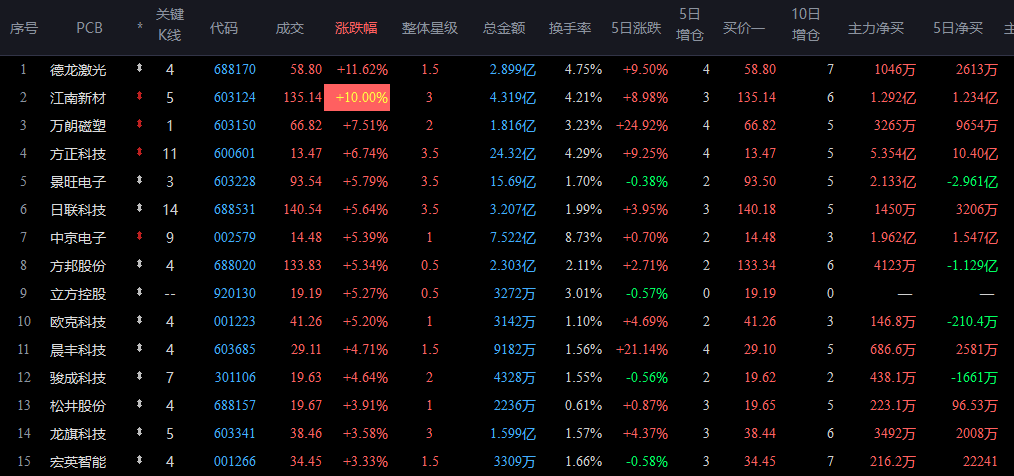Sort by 换手率 column header
This screenshot has width=1014, height=476.
[570, 28]
